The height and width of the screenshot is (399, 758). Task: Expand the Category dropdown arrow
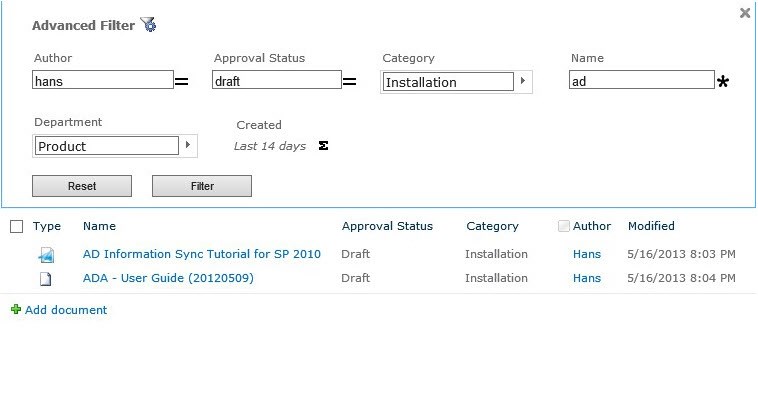point(523,81)
